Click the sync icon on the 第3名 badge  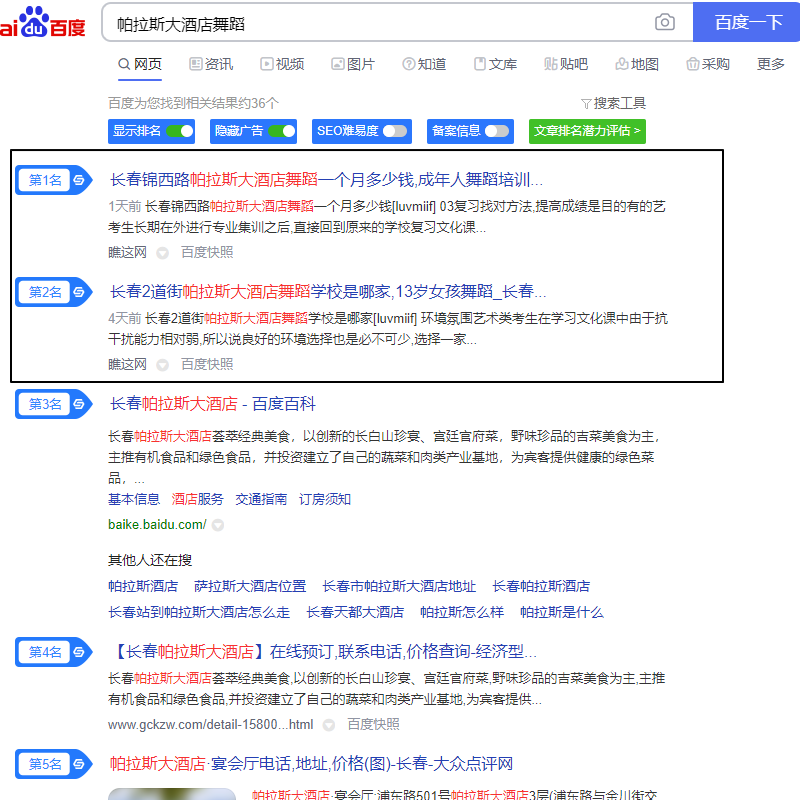point(79,404)
